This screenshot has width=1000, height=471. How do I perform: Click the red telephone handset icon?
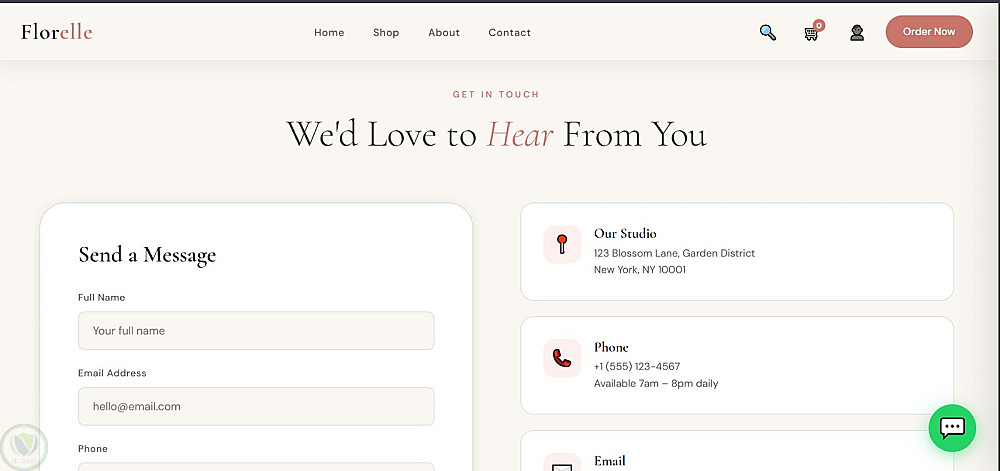pyautogui.click(x=562, y=358)
